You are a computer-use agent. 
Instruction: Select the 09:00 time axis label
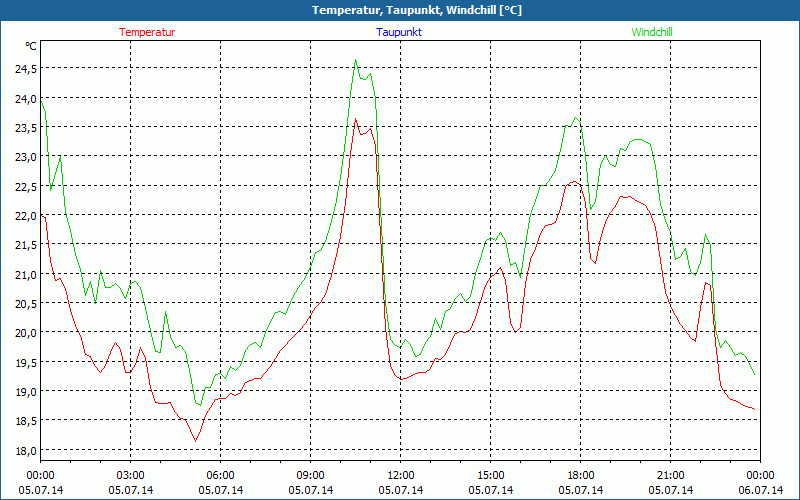(310, 475)
